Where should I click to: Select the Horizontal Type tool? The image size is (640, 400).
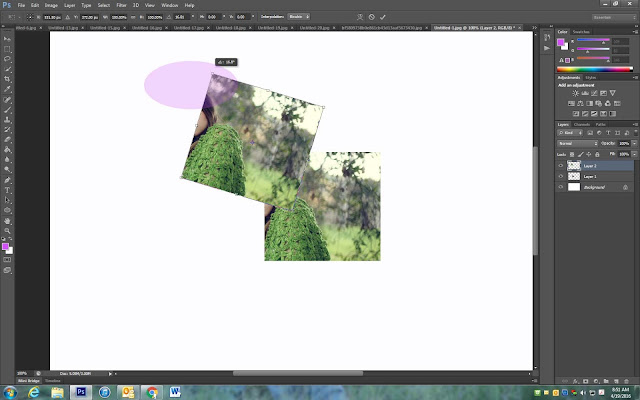tap(7, 190)
